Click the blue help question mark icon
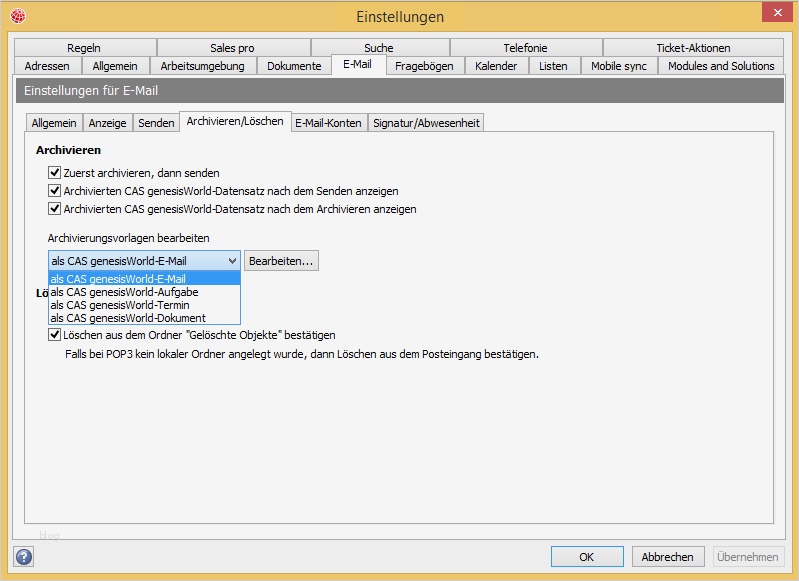 click(24, 557)
